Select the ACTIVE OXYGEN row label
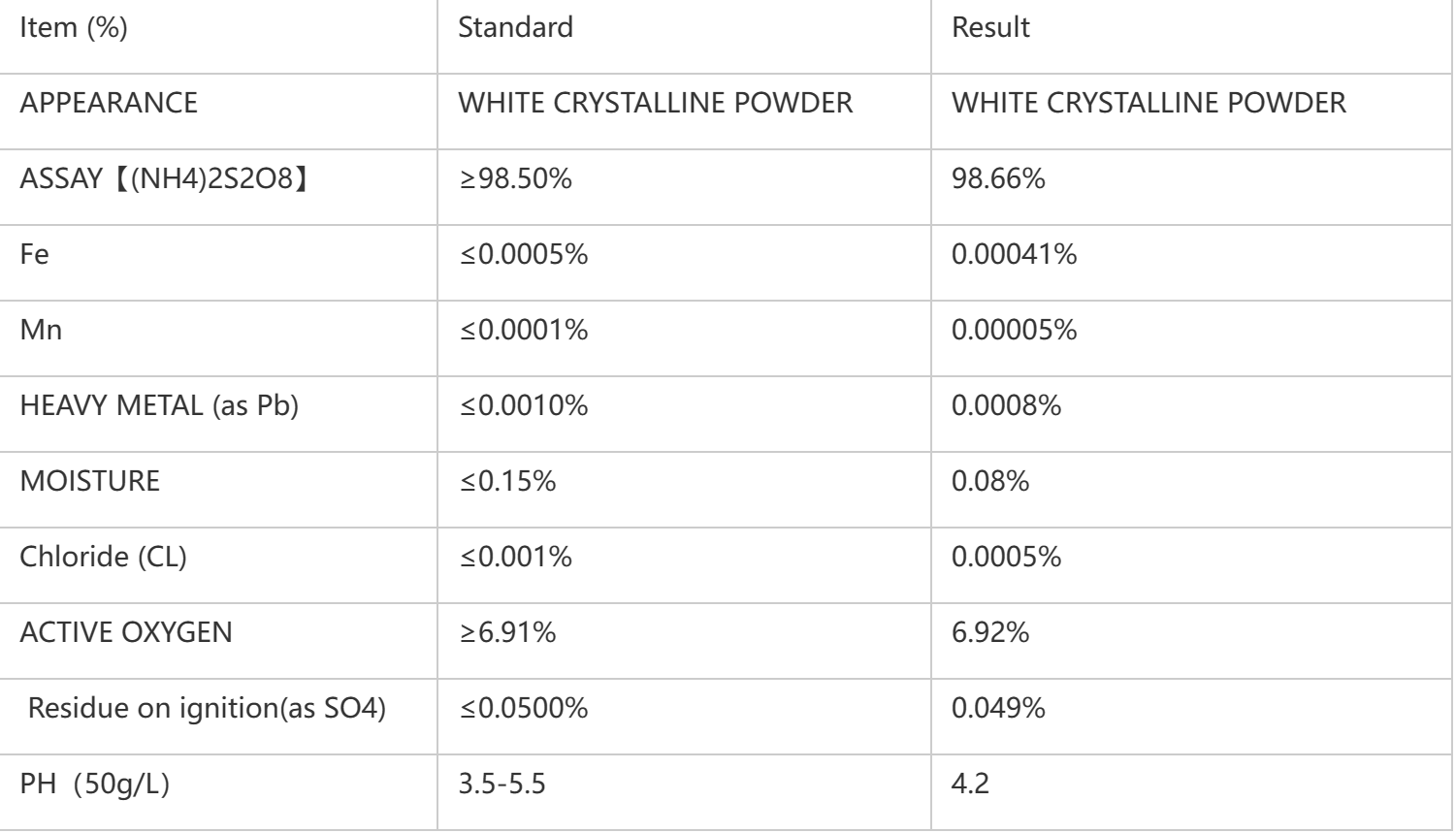 (x=126, y=632)
